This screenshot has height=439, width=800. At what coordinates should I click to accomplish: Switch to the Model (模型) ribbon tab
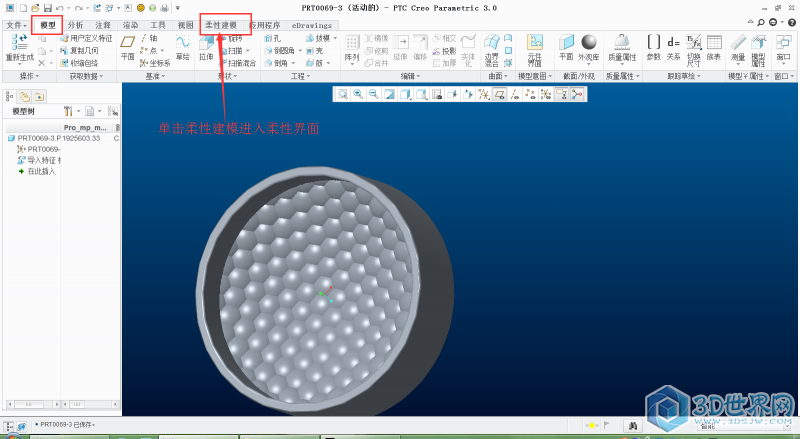[47, 25]
